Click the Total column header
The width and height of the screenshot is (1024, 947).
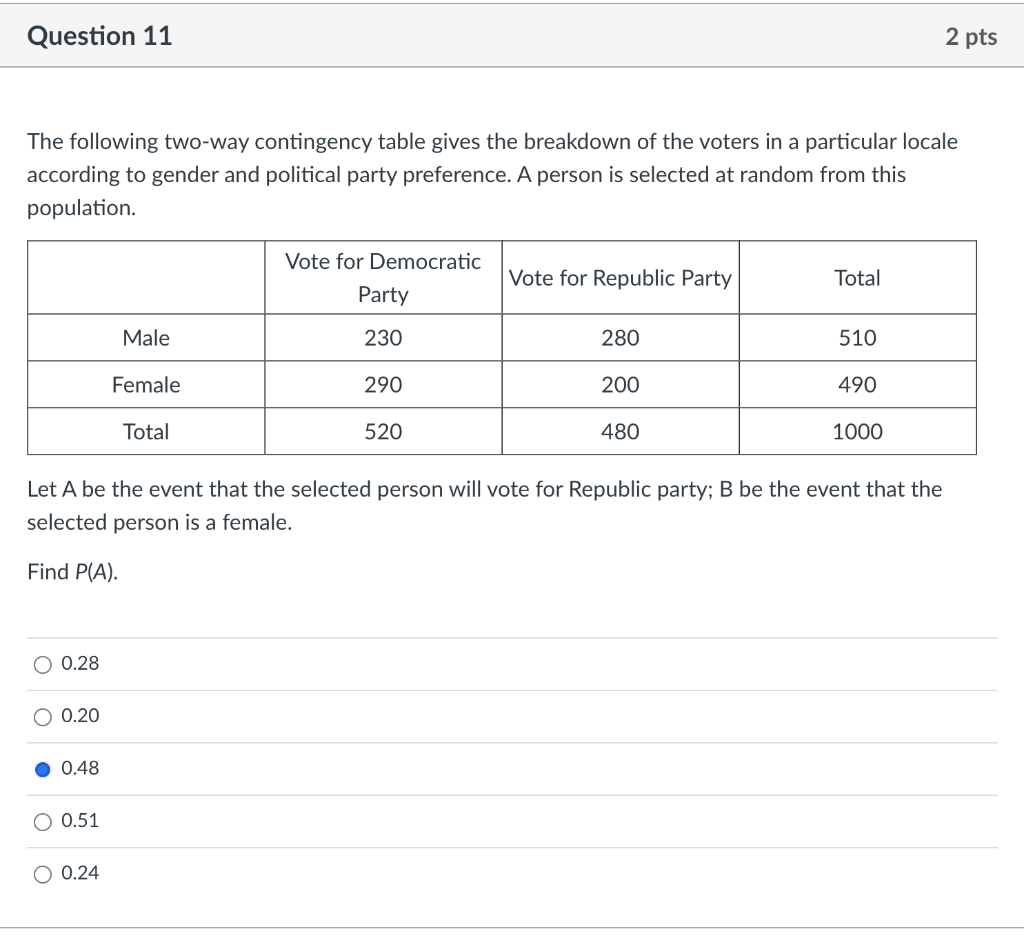[857, 278]
